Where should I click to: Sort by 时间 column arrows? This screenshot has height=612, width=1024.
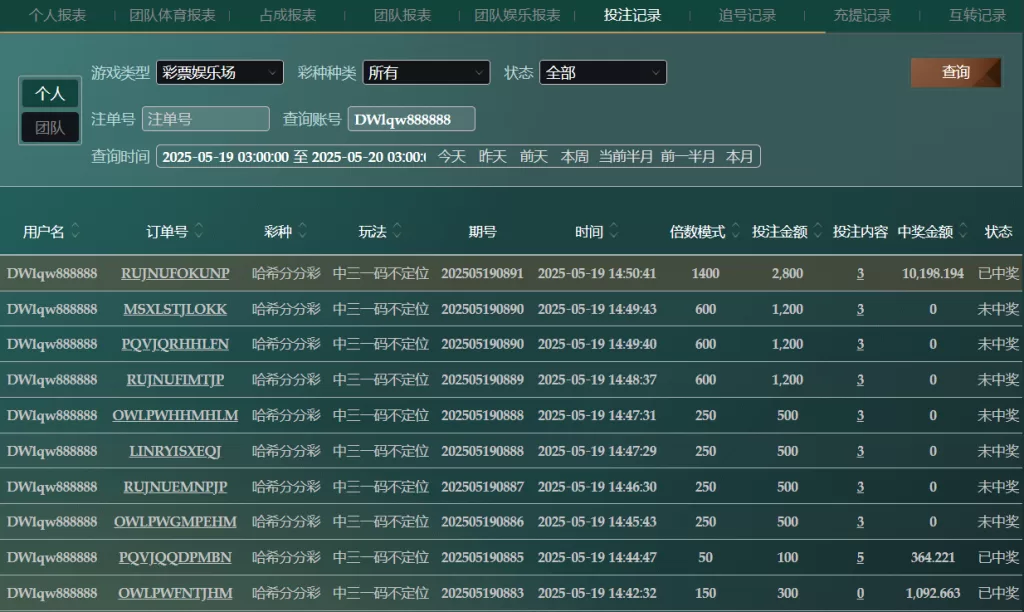[613, 231]
